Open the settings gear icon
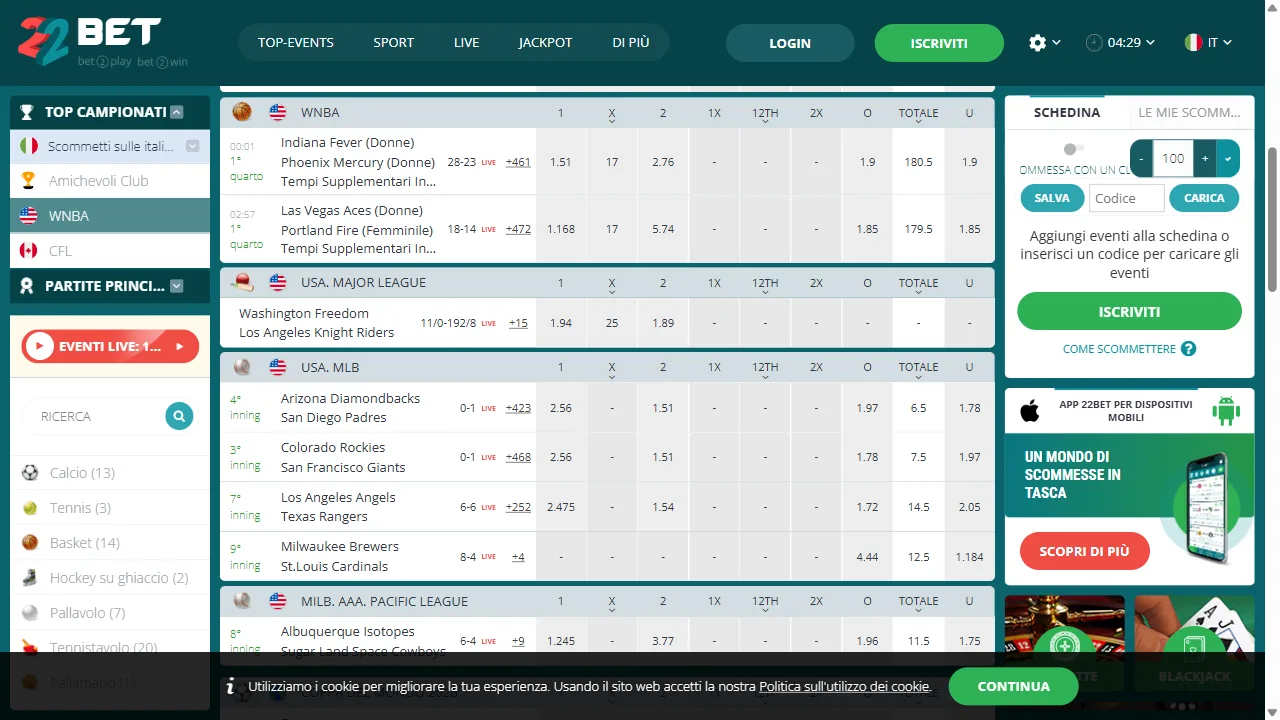The width and height of the screenshot is (1280, 720). [1037, 43]
